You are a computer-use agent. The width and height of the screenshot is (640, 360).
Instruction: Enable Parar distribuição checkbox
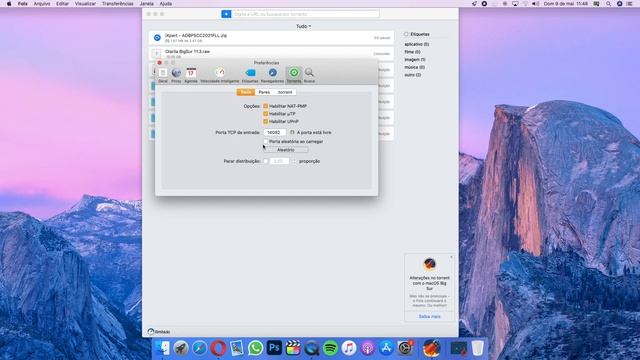(x=266, y=161)
